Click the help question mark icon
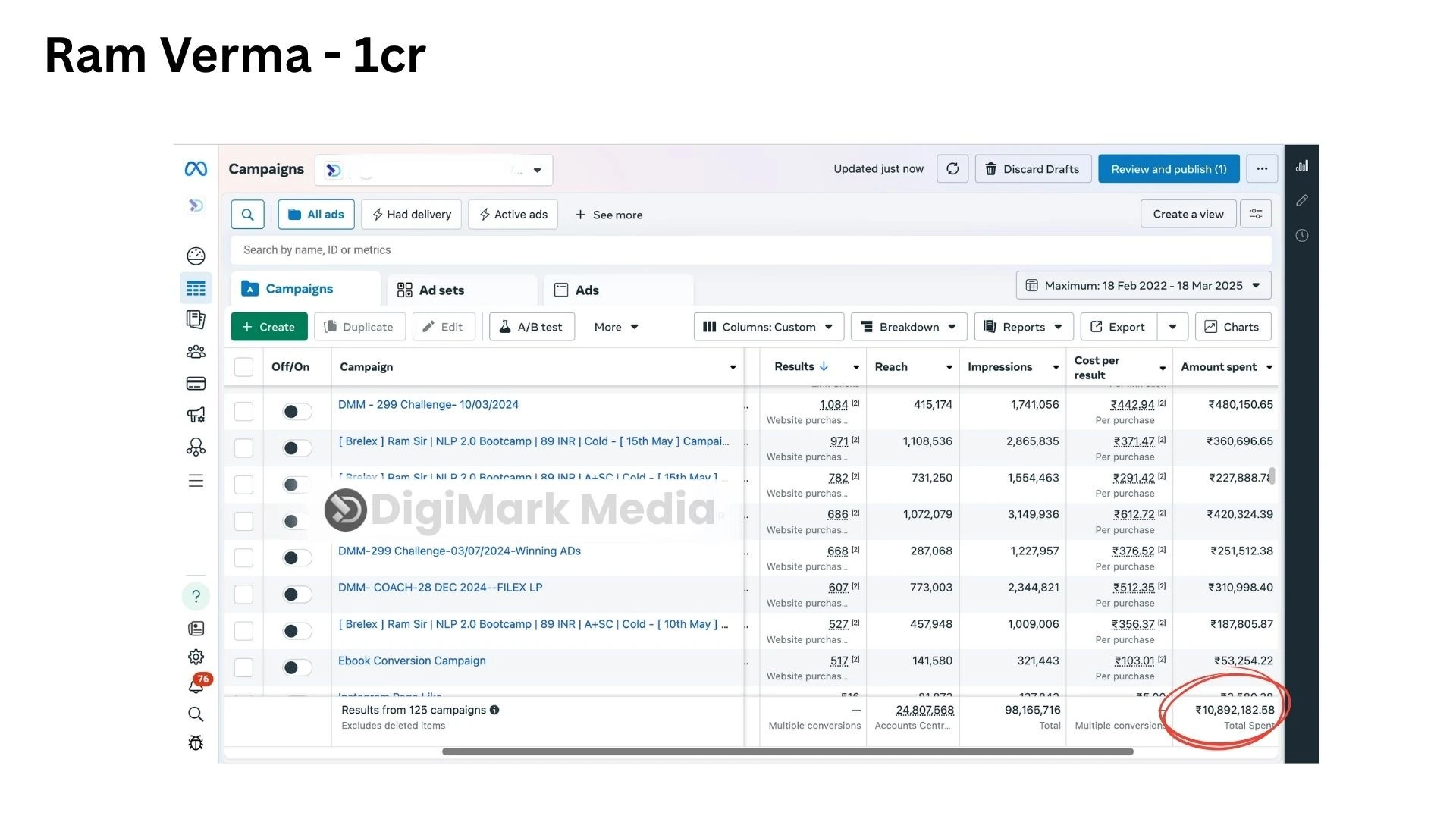 tap(196, 596)
